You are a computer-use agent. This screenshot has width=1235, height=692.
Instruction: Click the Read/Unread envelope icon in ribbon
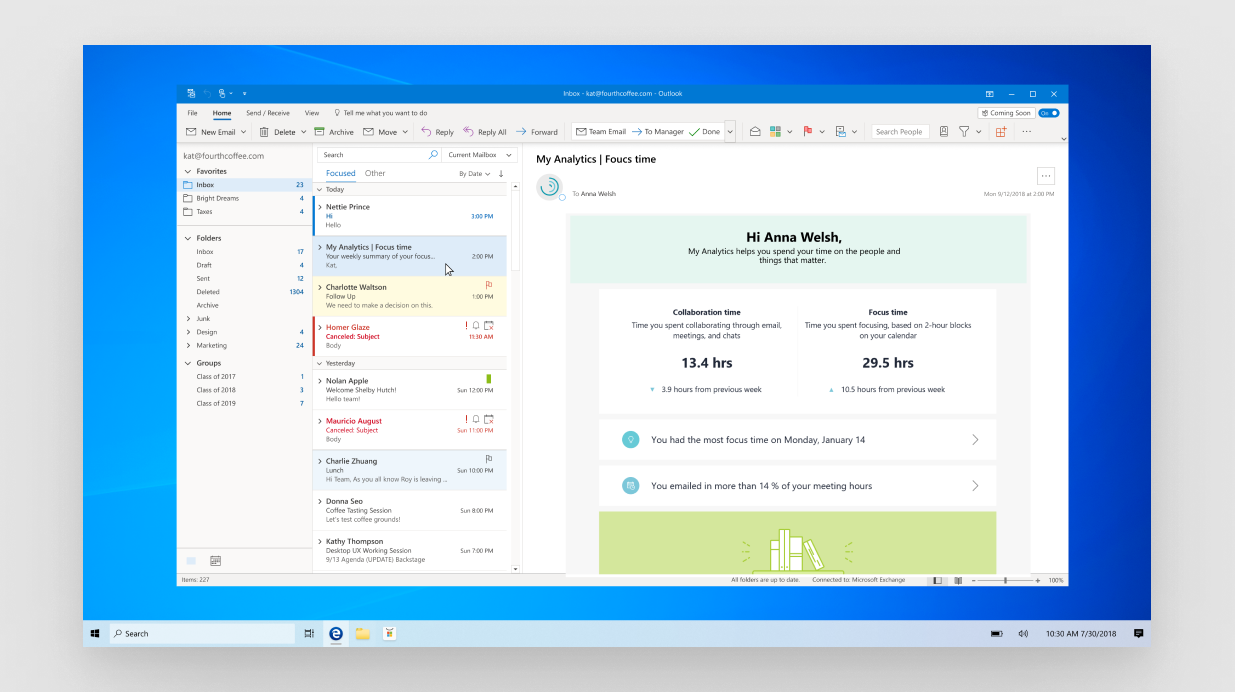[x=755, y=132]
